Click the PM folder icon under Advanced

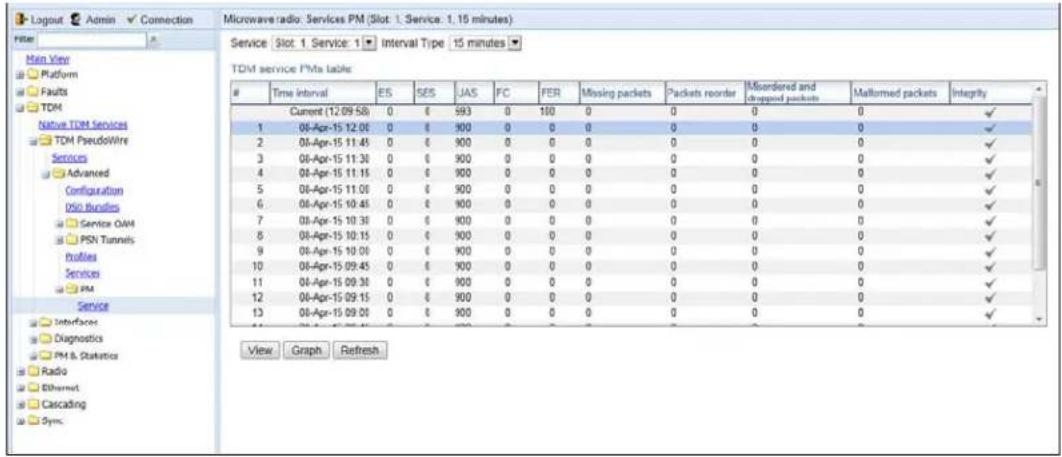[x=73, y=290]
